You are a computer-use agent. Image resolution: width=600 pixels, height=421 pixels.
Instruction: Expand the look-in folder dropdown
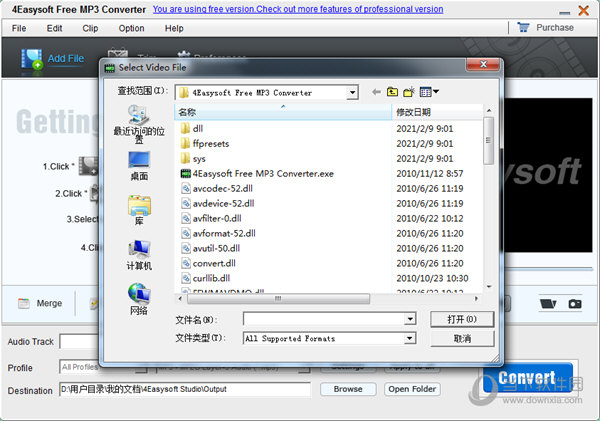point(352,92)
